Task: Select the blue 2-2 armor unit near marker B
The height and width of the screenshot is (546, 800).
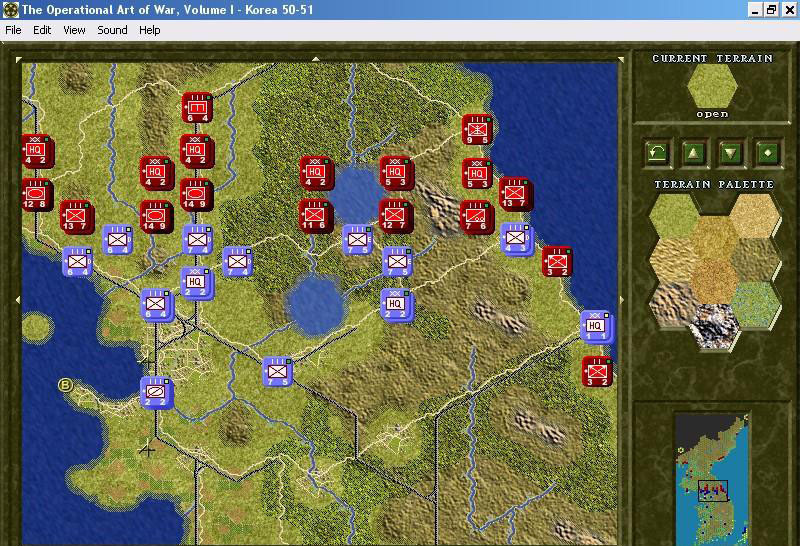Action: click(156, 392)
